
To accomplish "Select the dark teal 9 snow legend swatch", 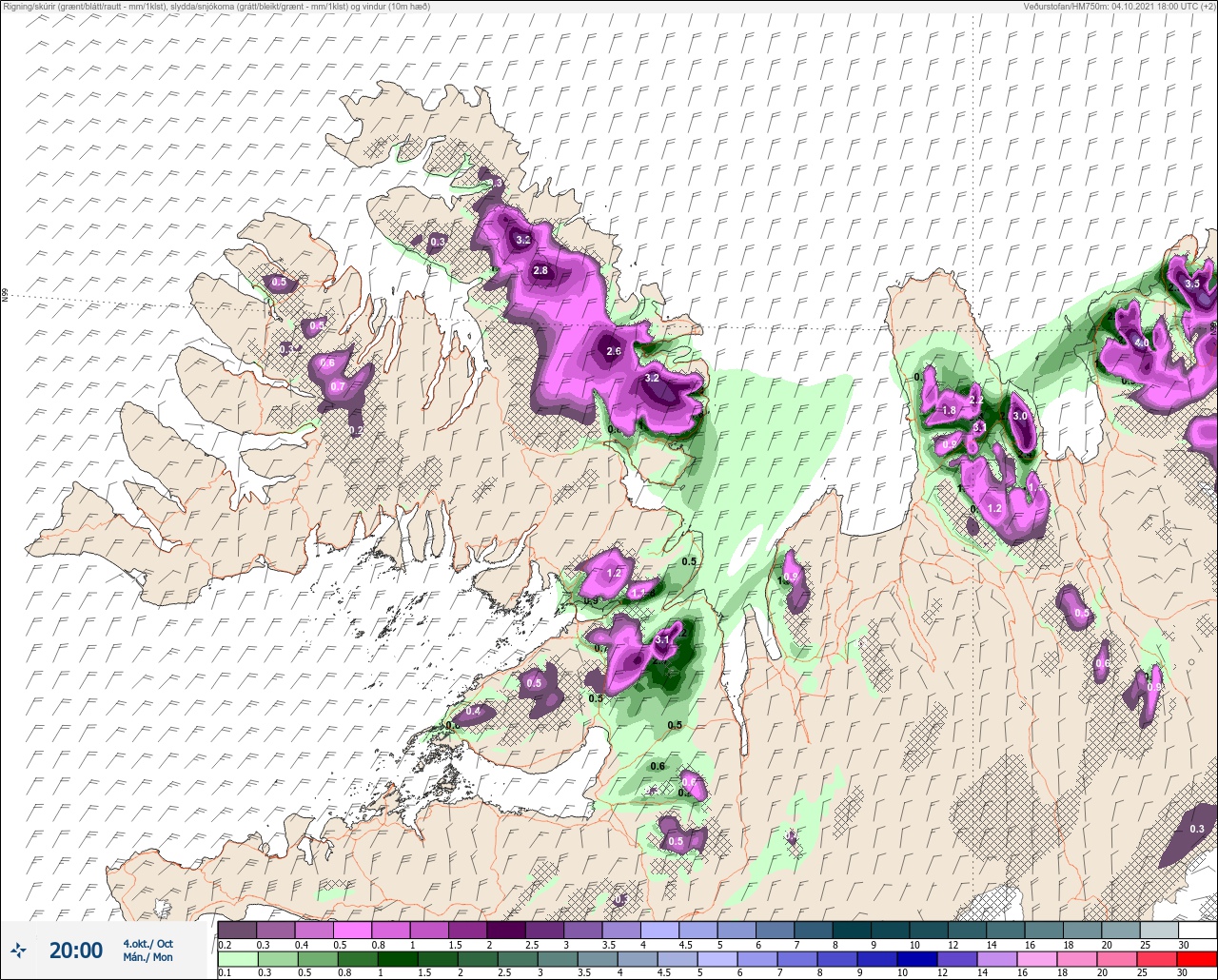I will [x=890, y=929].
